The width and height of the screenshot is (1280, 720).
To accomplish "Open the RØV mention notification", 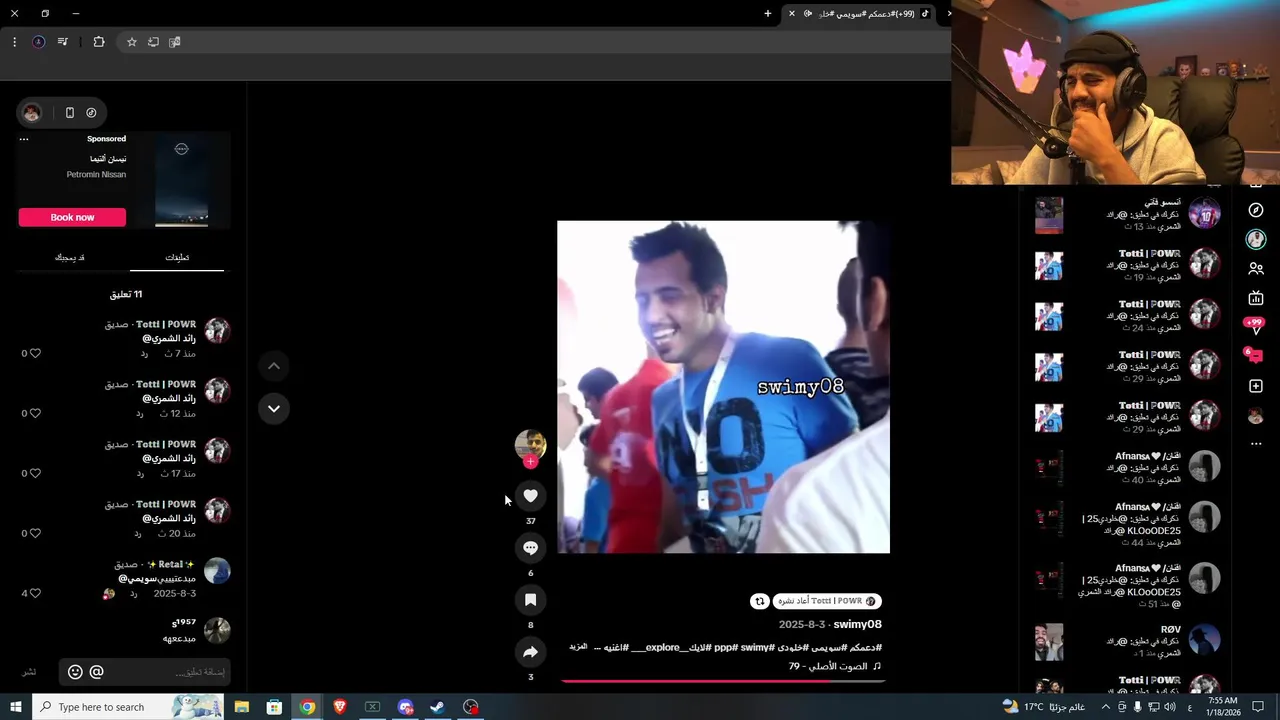I will (1128, 641).
